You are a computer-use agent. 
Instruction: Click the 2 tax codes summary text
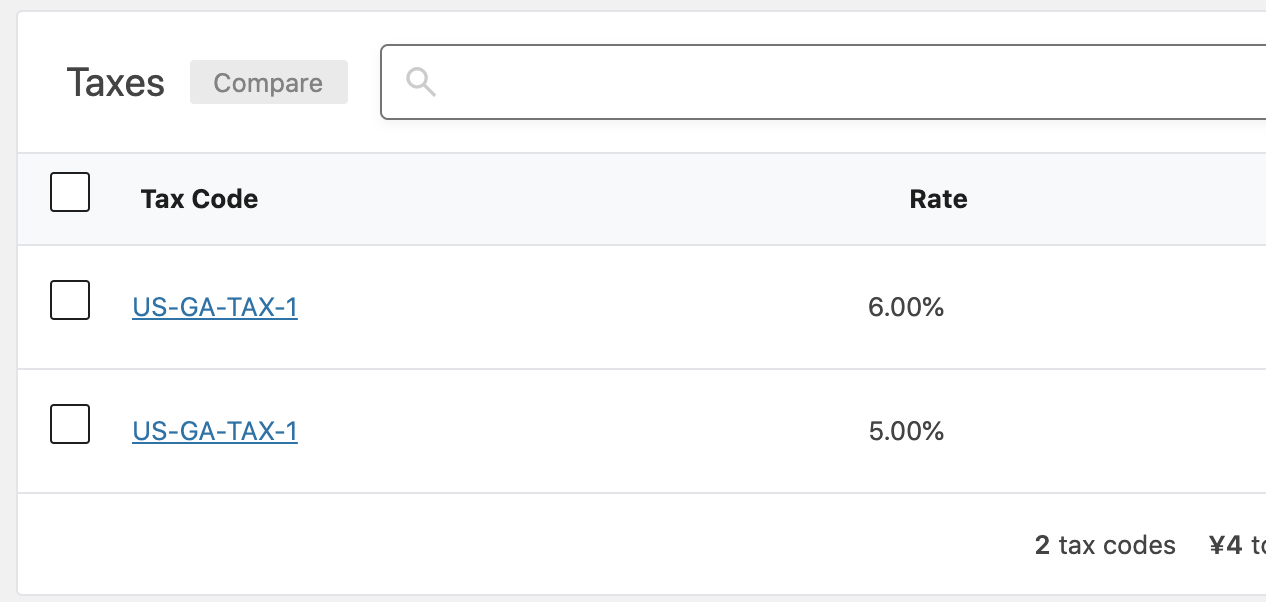(x=1104, y=545)
